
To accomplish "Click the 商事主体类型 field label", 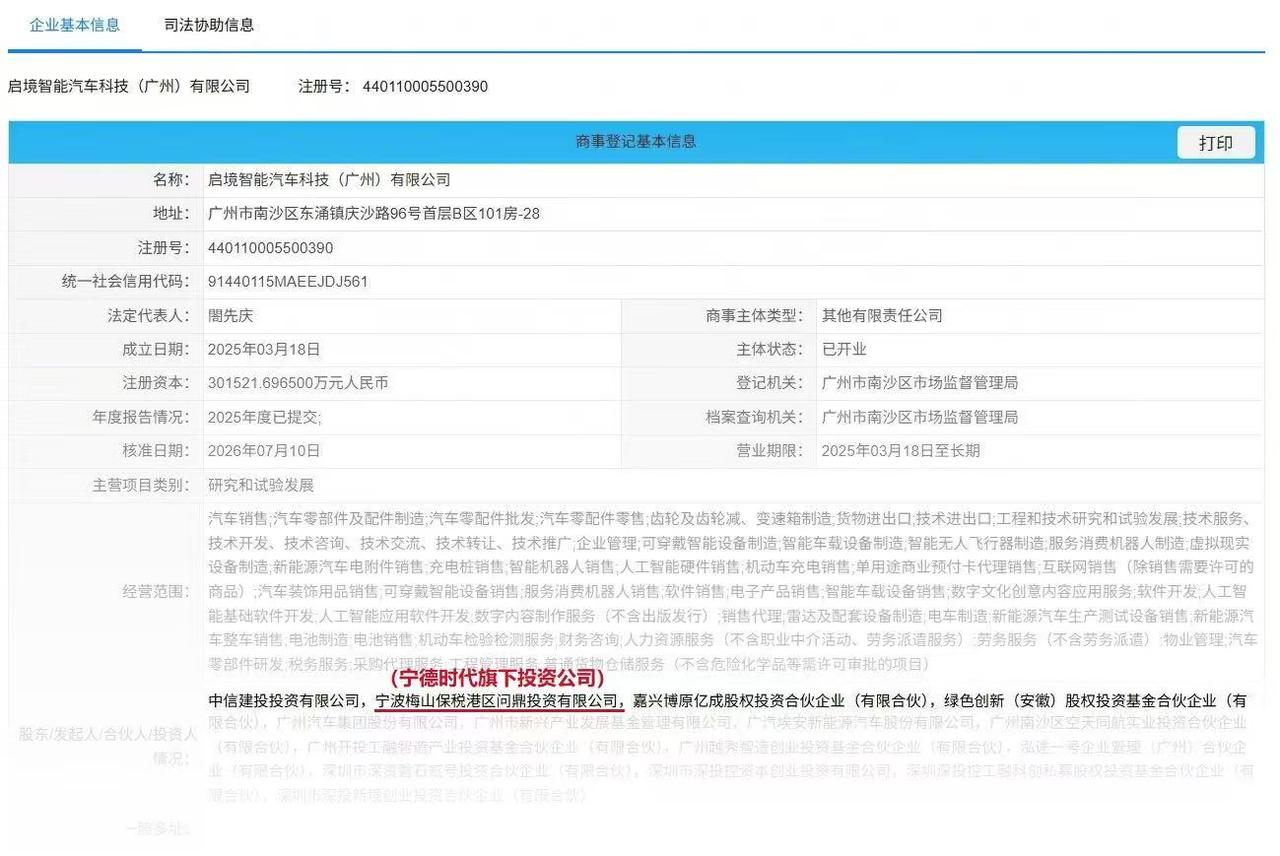I will click(754, 316).
